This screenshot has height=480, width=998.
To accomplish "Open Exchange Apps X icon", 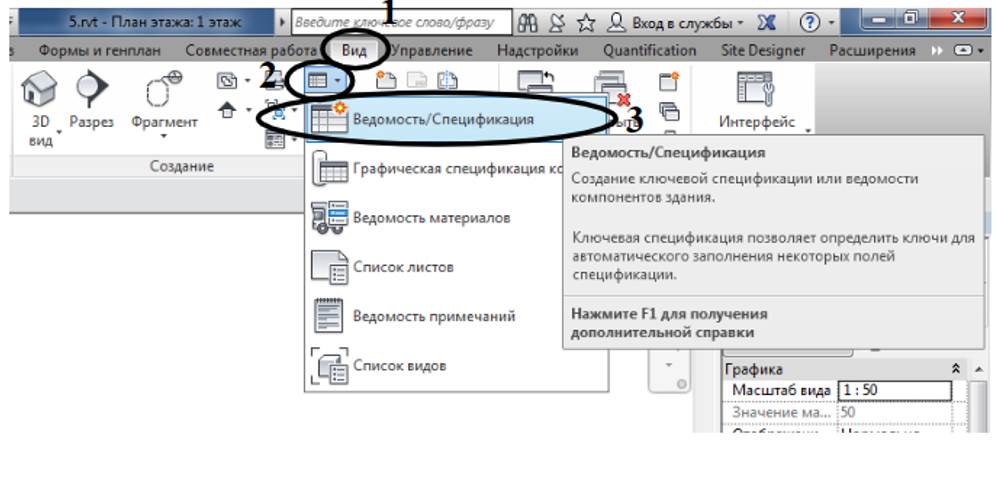I will pos(768,23).
